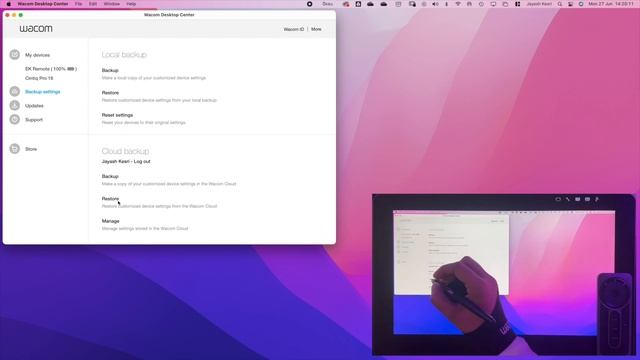Click the Wacom logo in header
The height and width of the screenshot is (360, 640).
pyautogui.click(x=36, y=29)
